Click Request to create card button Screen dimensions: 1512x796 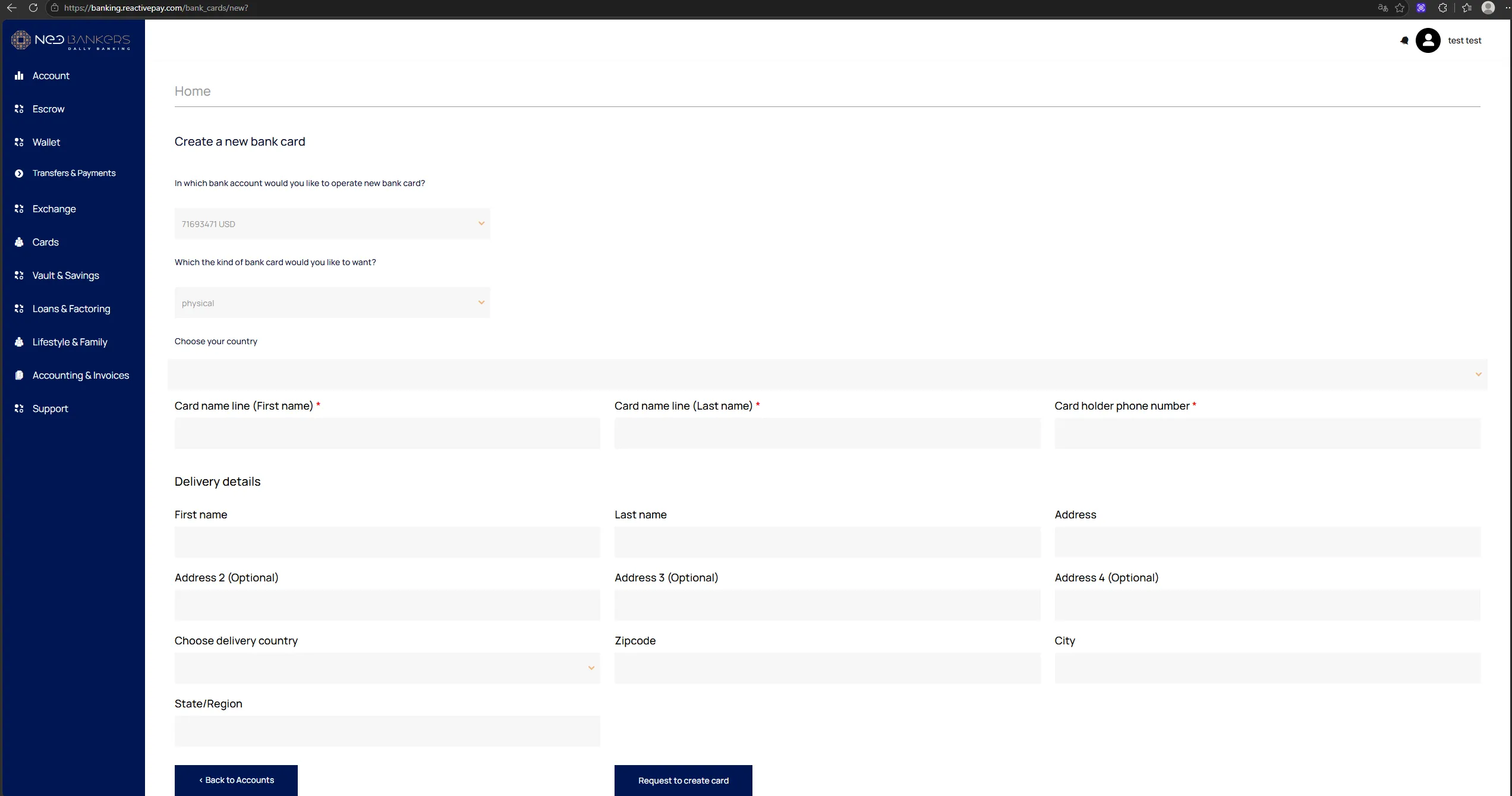click(683, 780)
